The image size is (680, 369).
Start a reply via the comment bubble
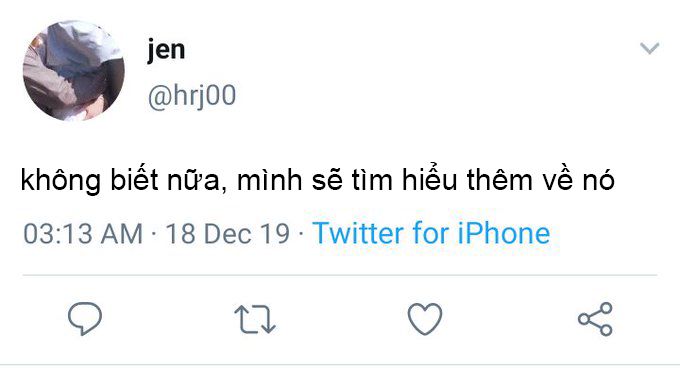[85, 318]
